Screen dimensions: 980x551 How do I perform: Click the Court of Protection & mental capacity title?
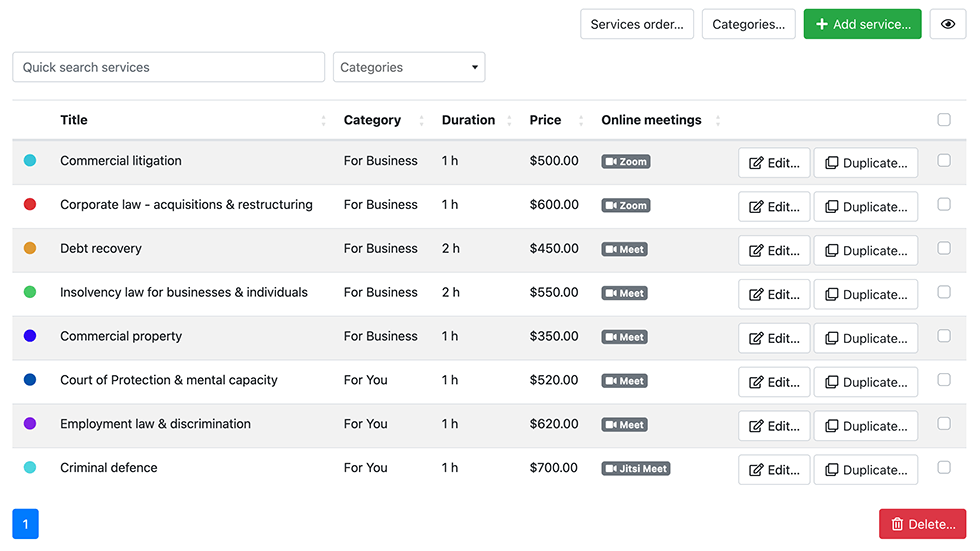pos(169,380)
